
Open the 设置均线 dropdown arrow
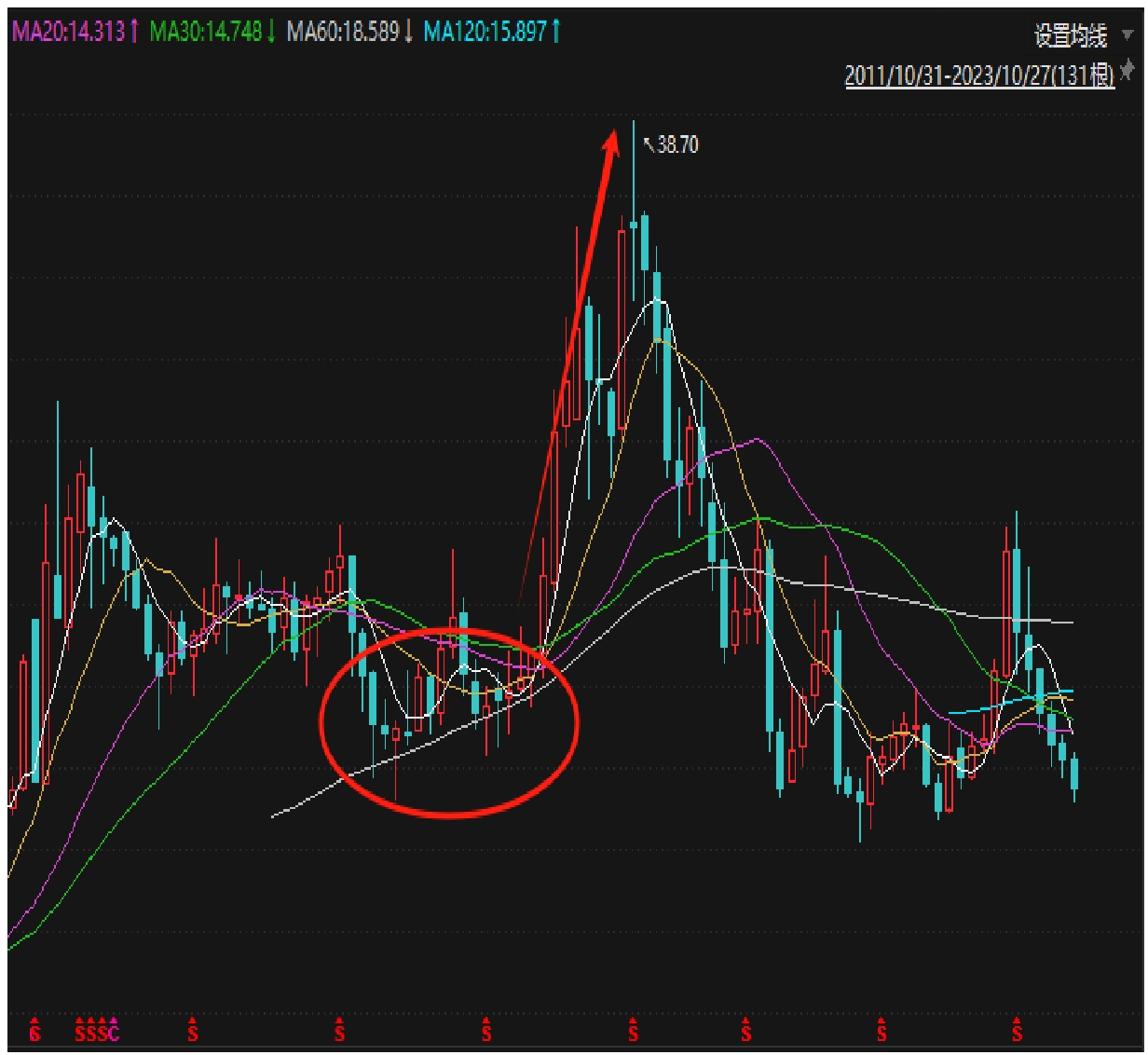(1127, 36)
